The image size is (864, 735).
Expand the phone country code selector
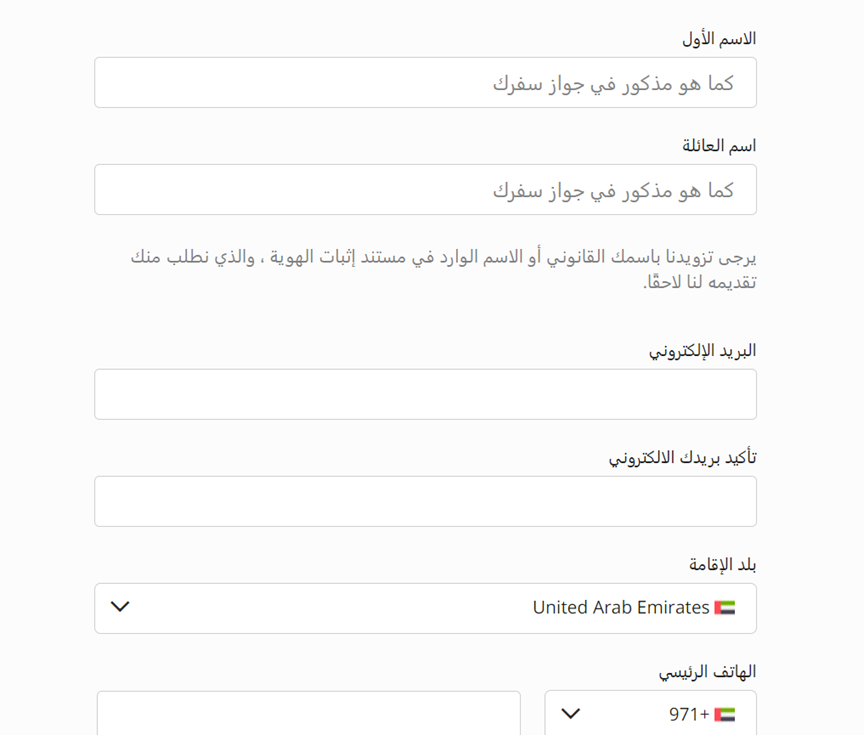coord(650,714)
